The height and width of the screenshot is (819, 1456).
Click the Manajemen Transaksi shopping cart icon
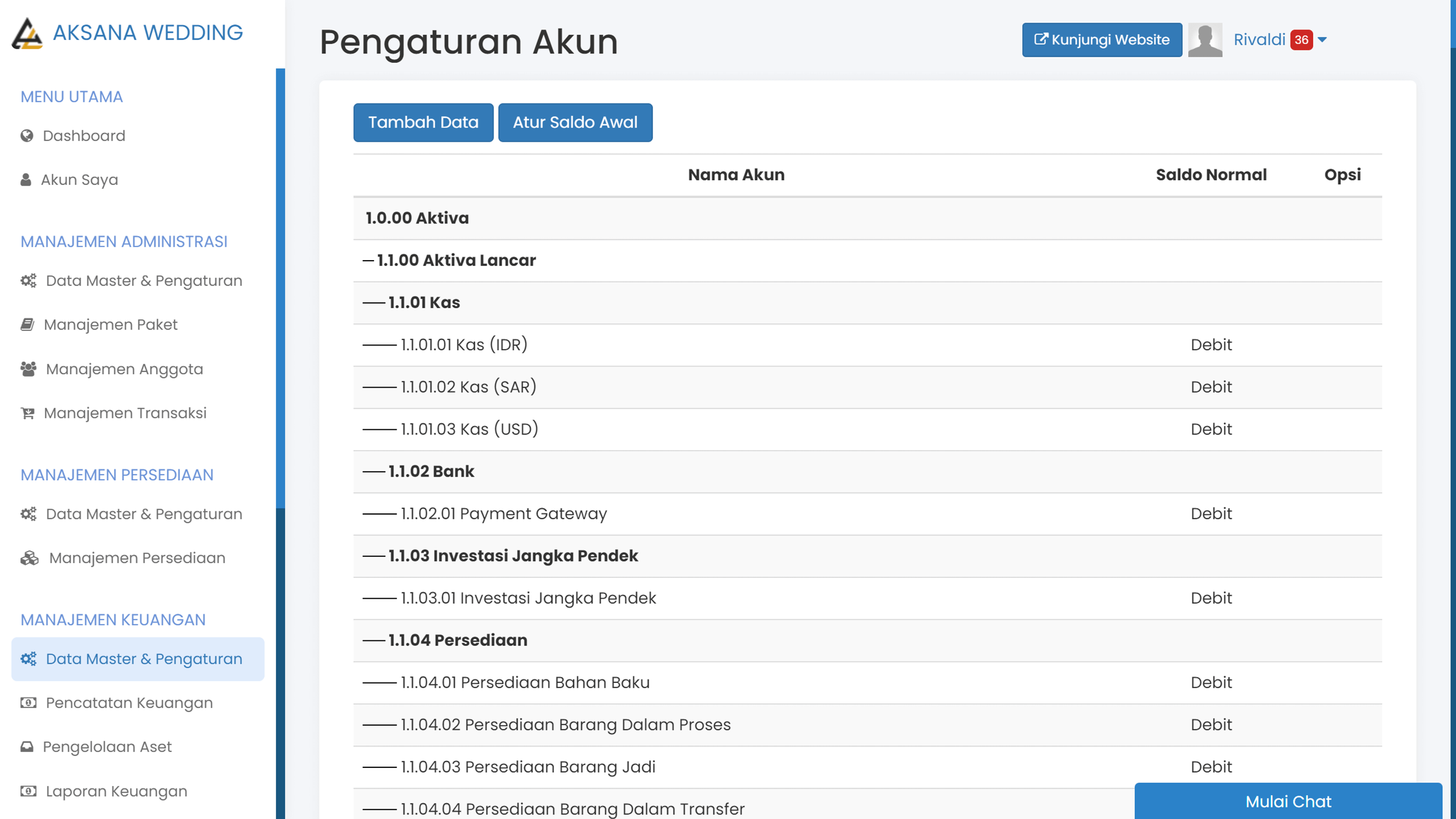(28, 413)
